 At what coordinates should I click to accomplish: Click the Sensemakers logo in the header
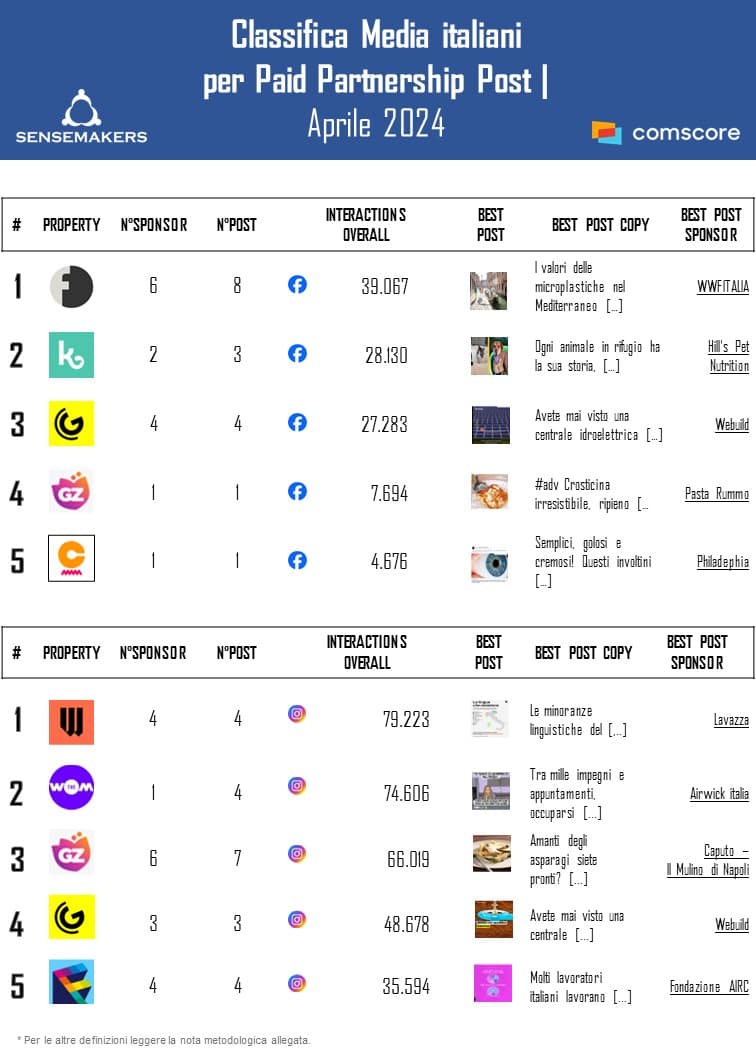(81, 117)
